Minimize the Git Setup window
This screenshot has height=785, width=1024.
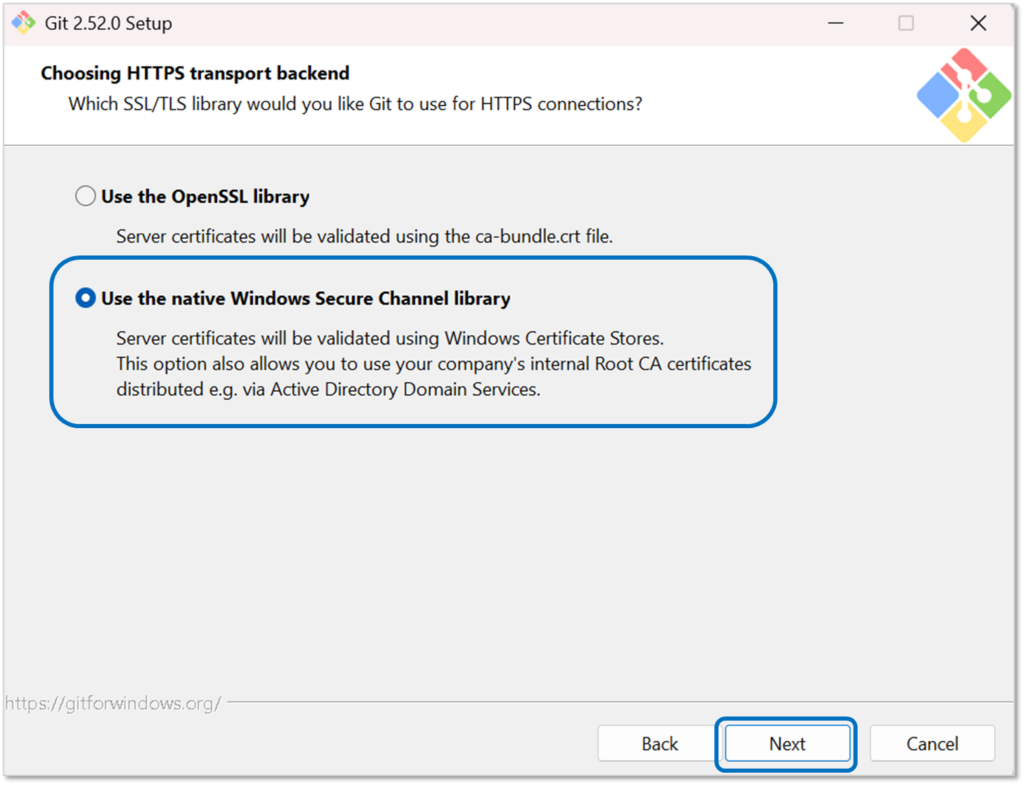(x=832, y=23)
